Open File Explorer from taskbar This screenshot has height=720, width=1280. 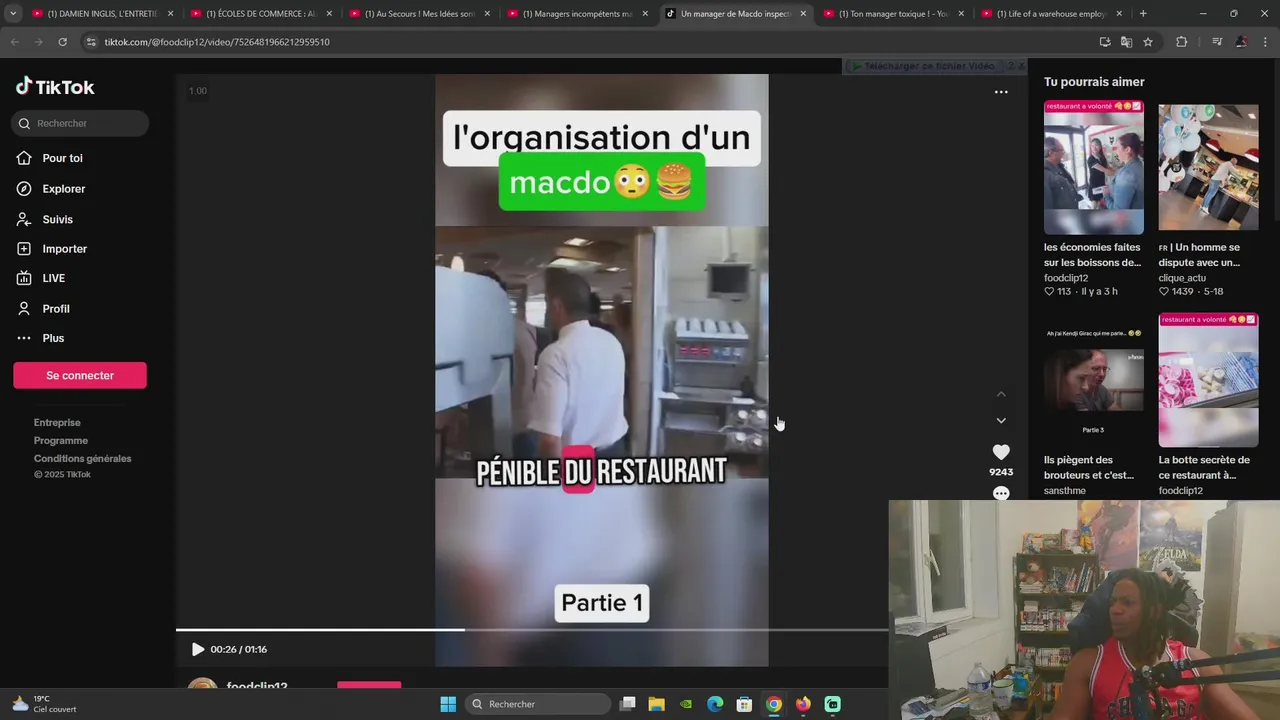[x=657, y=704]
